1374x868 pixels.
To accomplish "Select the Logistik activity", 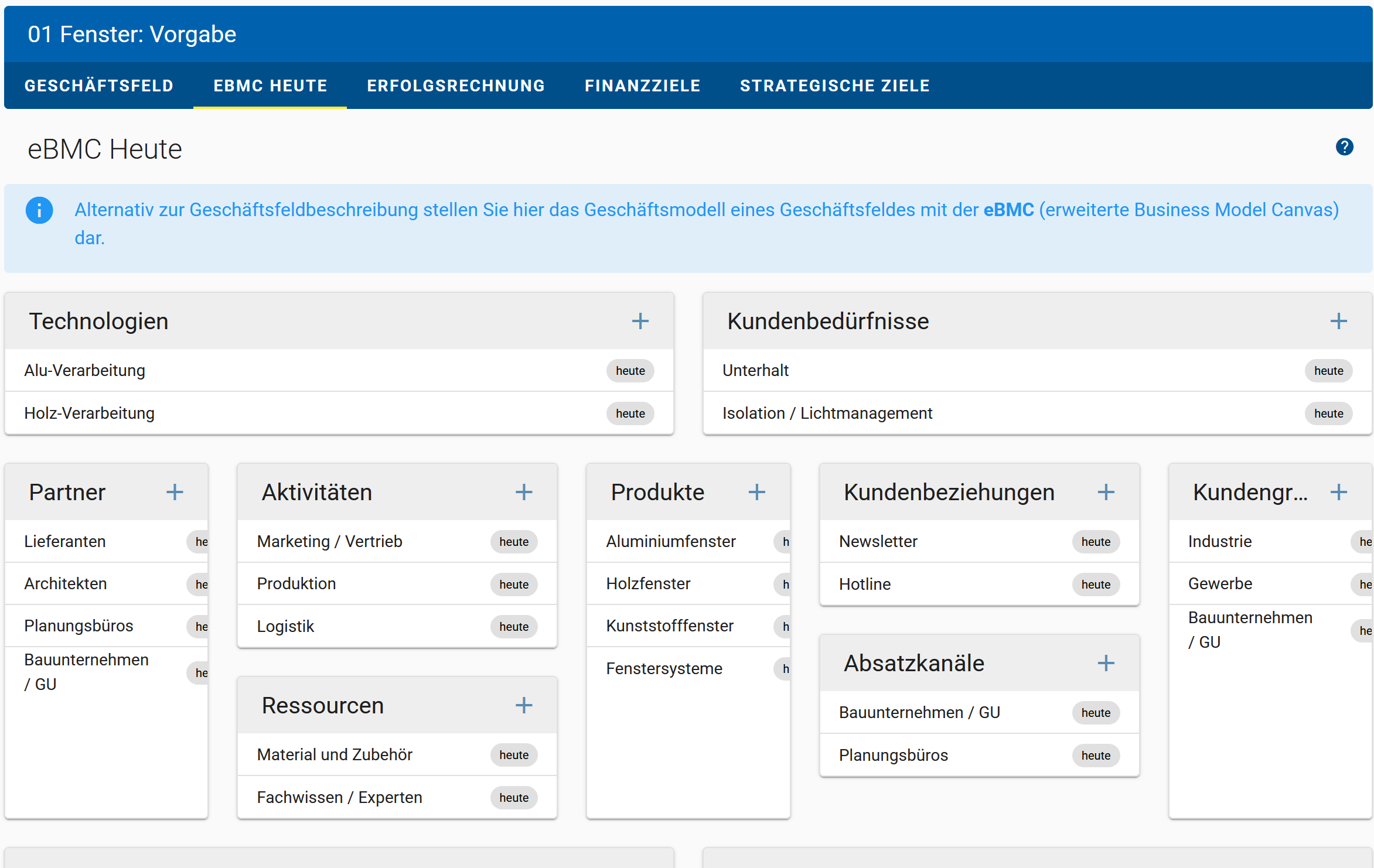I will (x=397, y=627).
